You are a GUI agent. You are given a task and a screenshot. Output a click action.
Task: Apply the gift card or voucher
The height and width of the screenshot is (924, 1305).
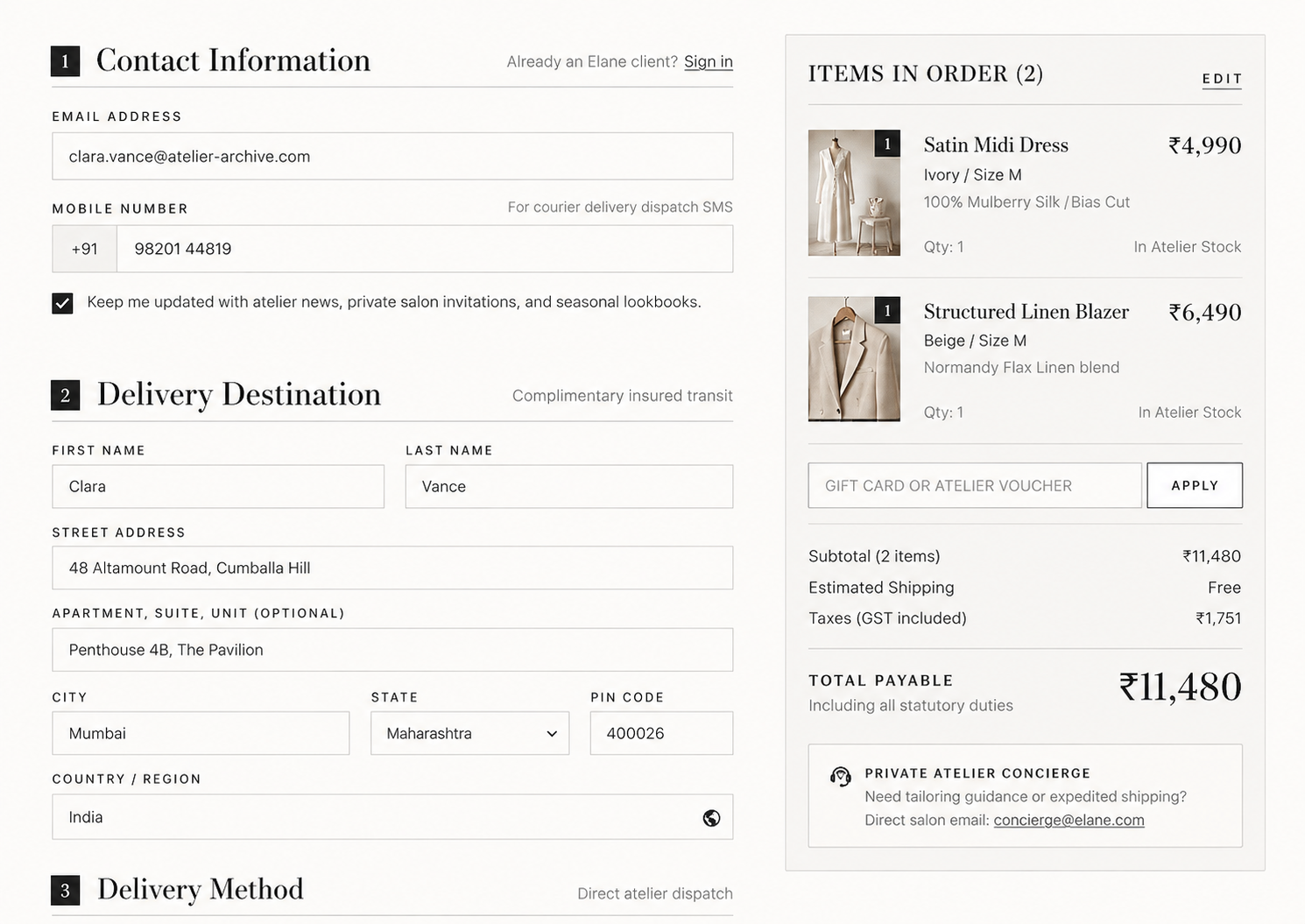[x=1195, y=485]
